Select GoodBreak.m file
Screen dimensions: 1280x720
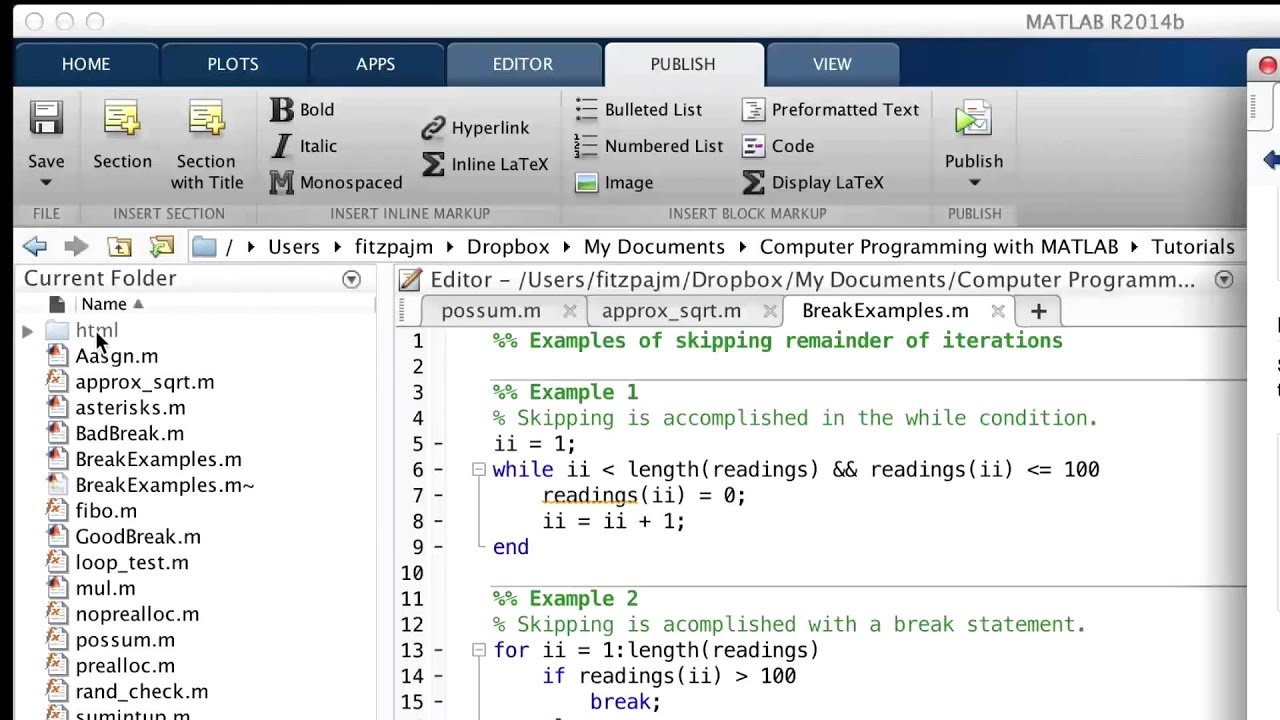pyautogui.click(x=138, y=537)
